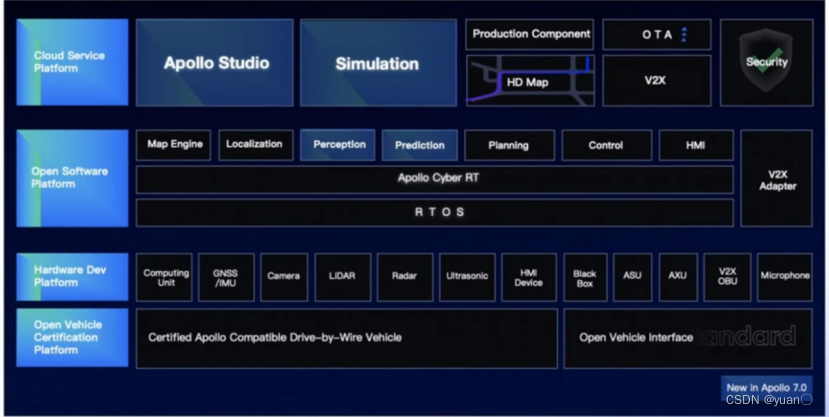Click the HD Map thumbnail

pos(530,81)
